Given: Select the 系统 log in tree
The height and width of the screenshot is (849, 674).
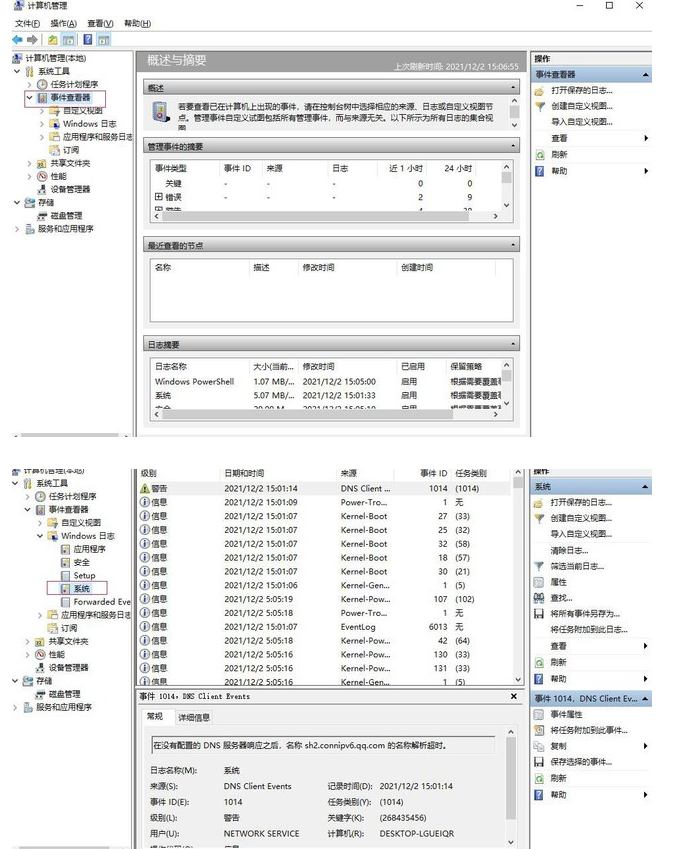Looking at the screenshot, I should [81, 589].
